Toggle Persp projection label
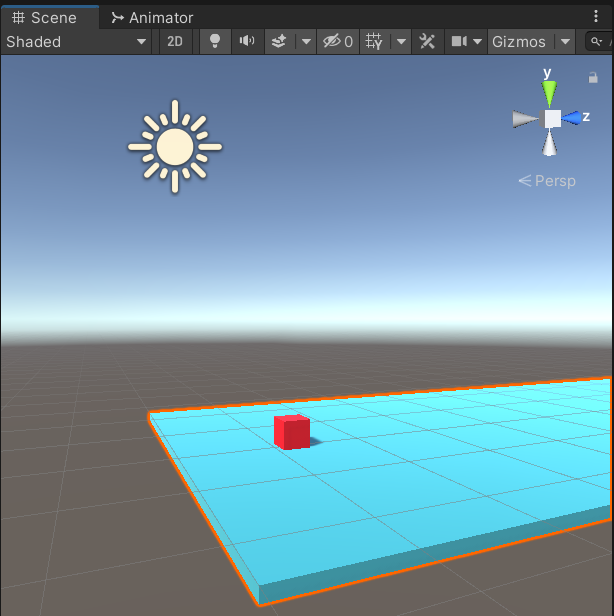This screenshot has height=616, width=614. point(547,181)
